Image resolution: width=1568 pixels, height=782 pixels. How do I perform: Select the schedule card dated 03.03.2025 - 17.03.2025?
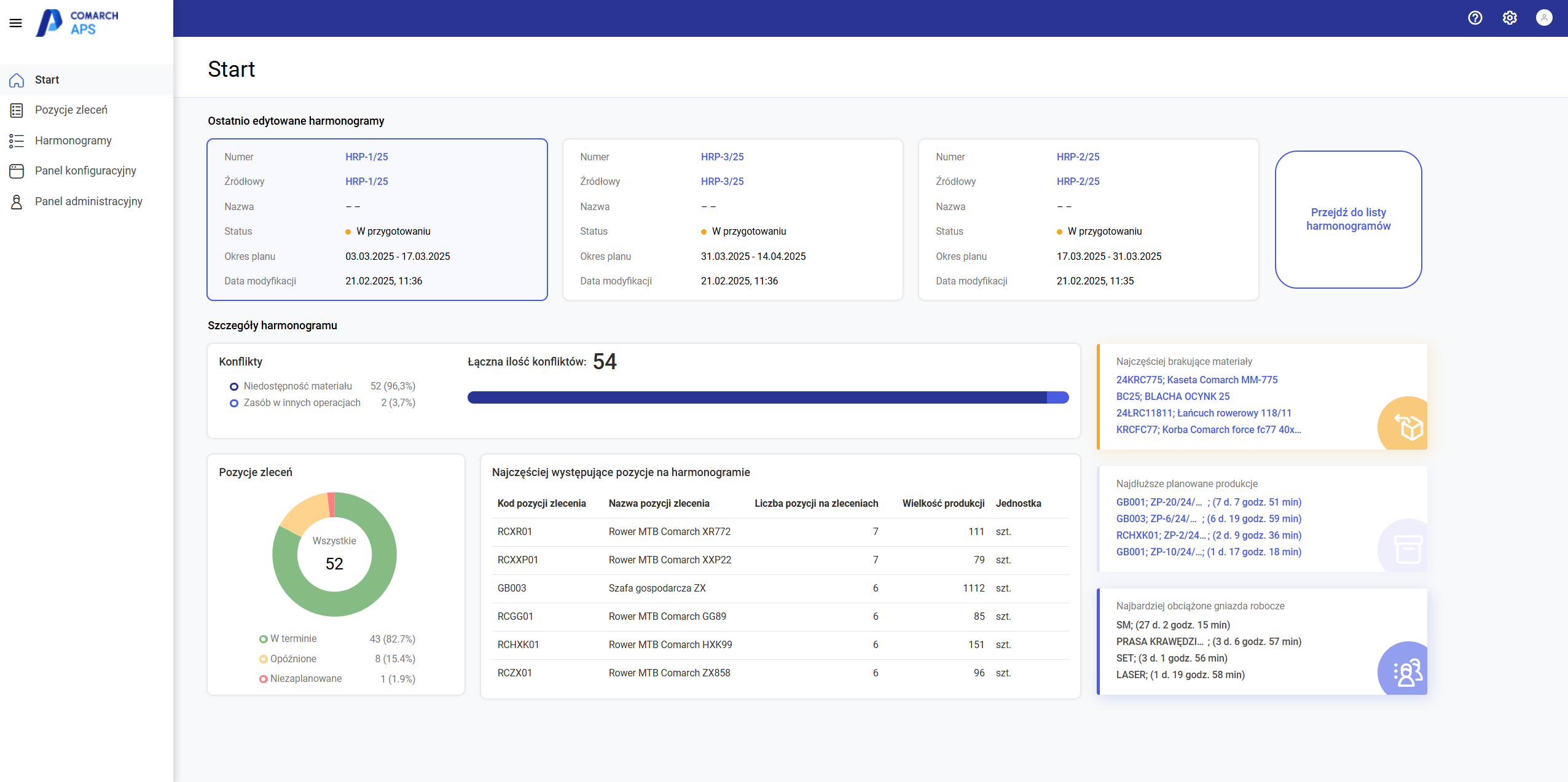[x=377, y=219]
